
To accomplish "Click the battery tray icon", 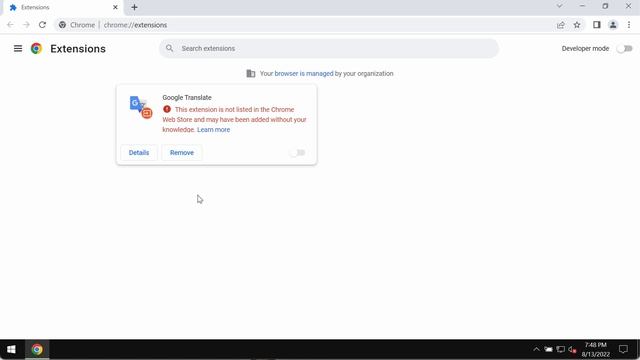I will [549, 349].
